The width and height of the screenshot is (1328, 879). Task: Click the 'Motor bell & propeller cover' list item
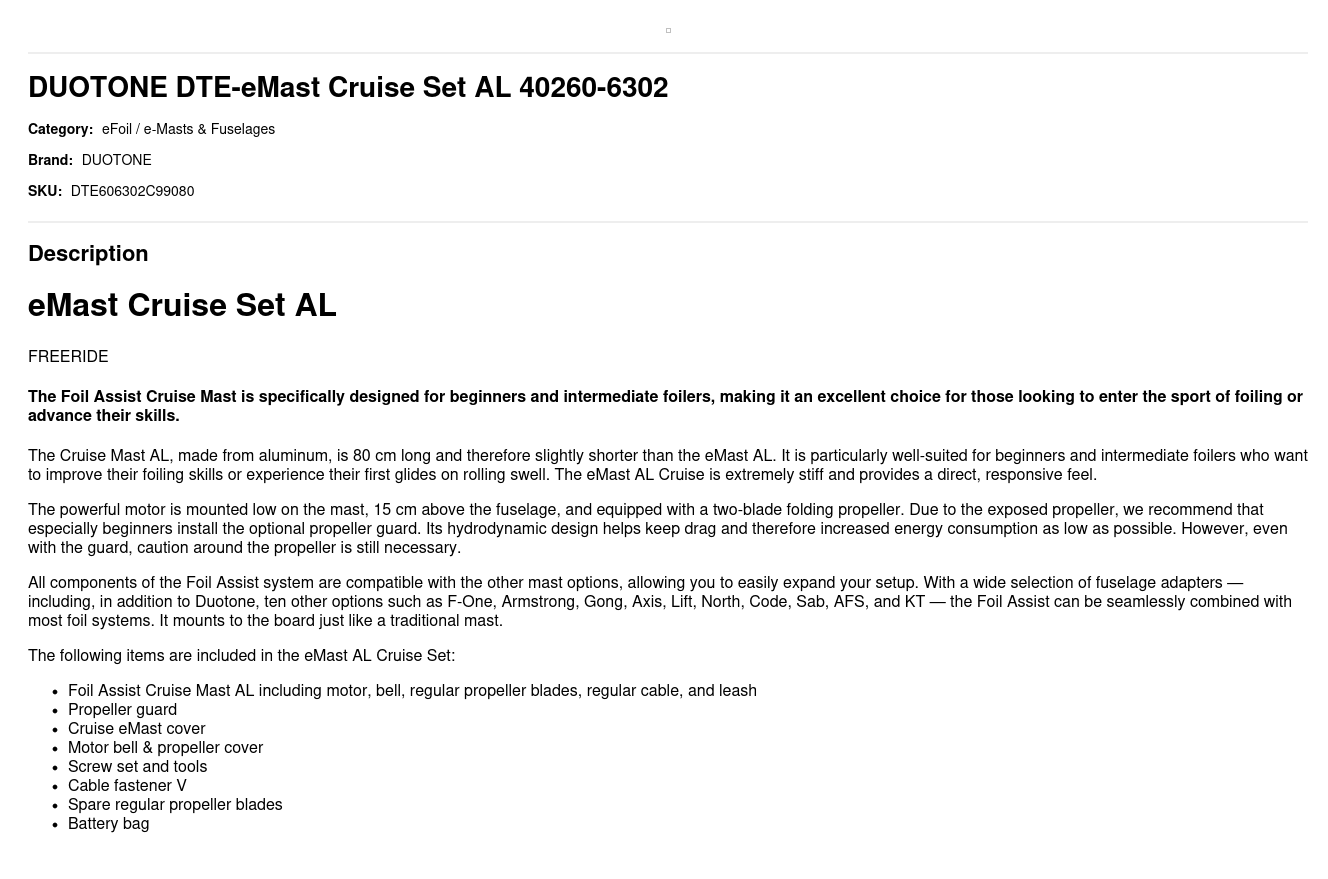click(165, 748)
